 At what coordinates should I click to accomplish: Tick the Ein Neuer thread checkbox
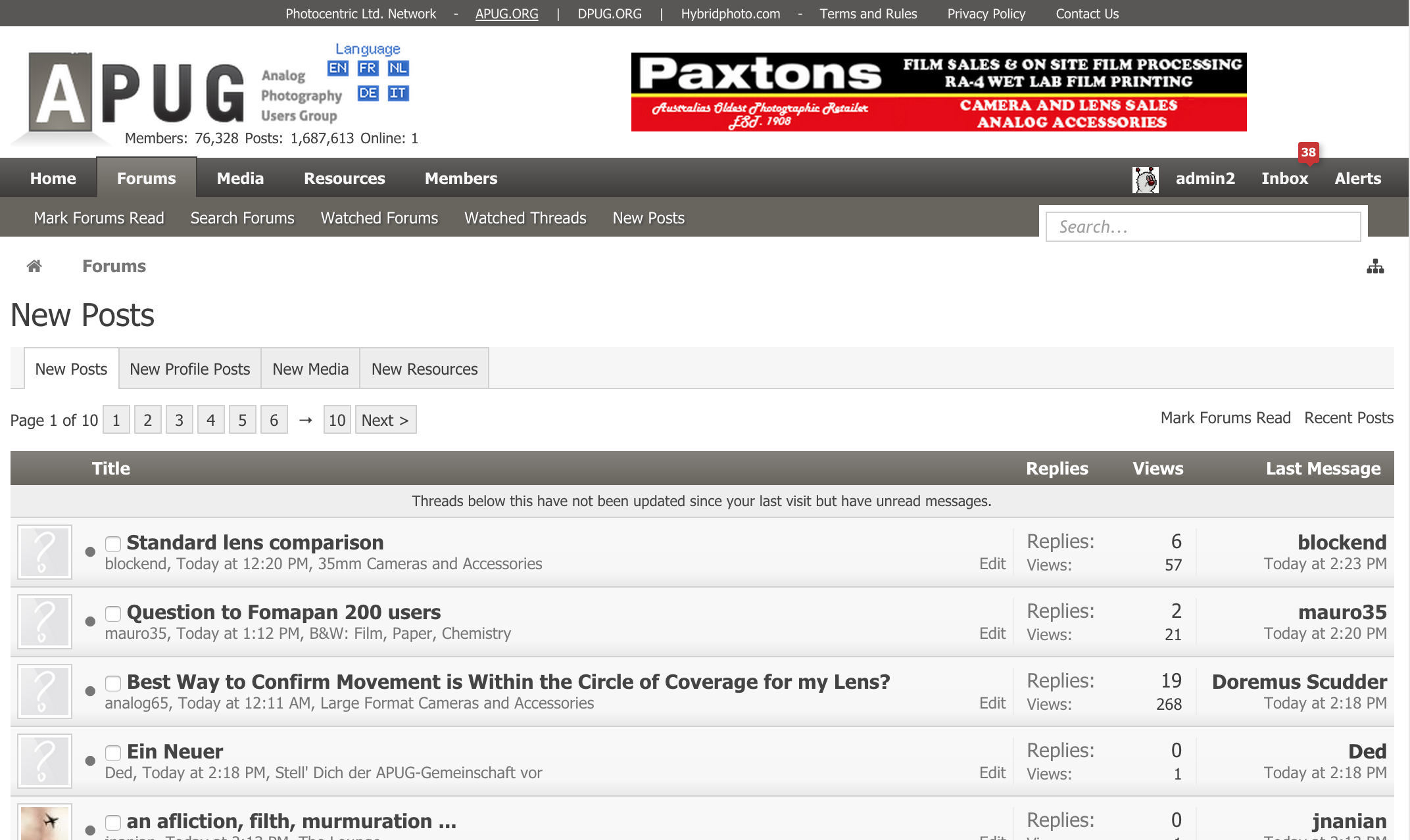click(x=113, y=753)
